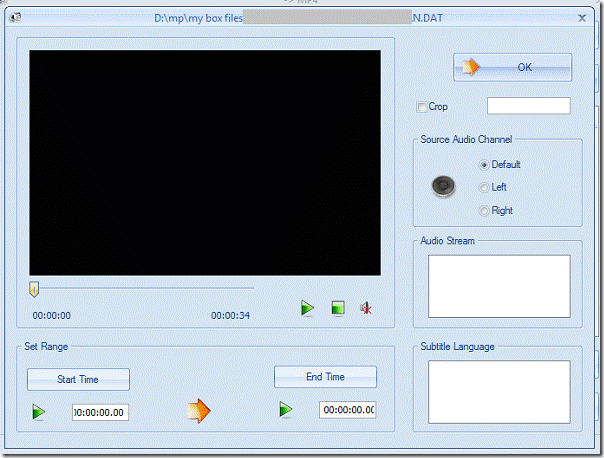Image resolution: width=604 pixels, height=458 pixels.
Task: Toggle the mute speaker icon
Action: click(x=366, y=308)
